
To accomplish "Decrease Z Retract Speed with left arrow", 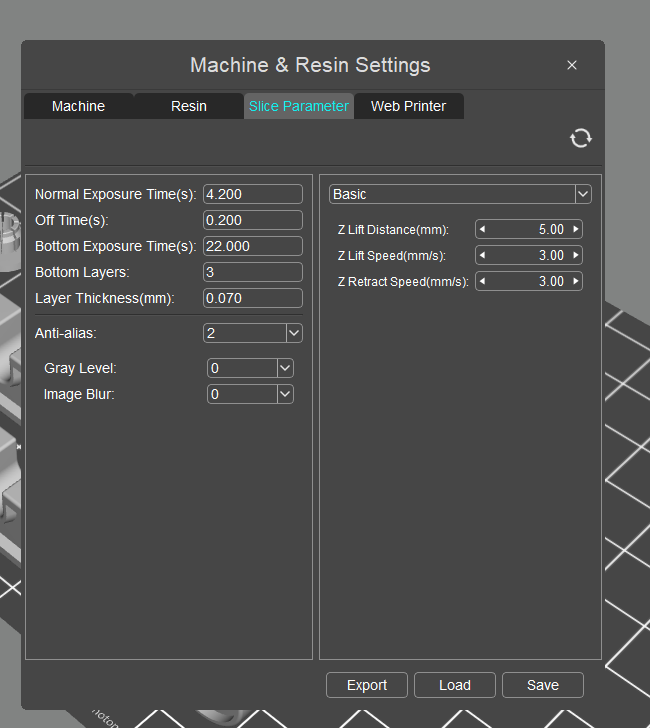I will [x=482, y=281].
